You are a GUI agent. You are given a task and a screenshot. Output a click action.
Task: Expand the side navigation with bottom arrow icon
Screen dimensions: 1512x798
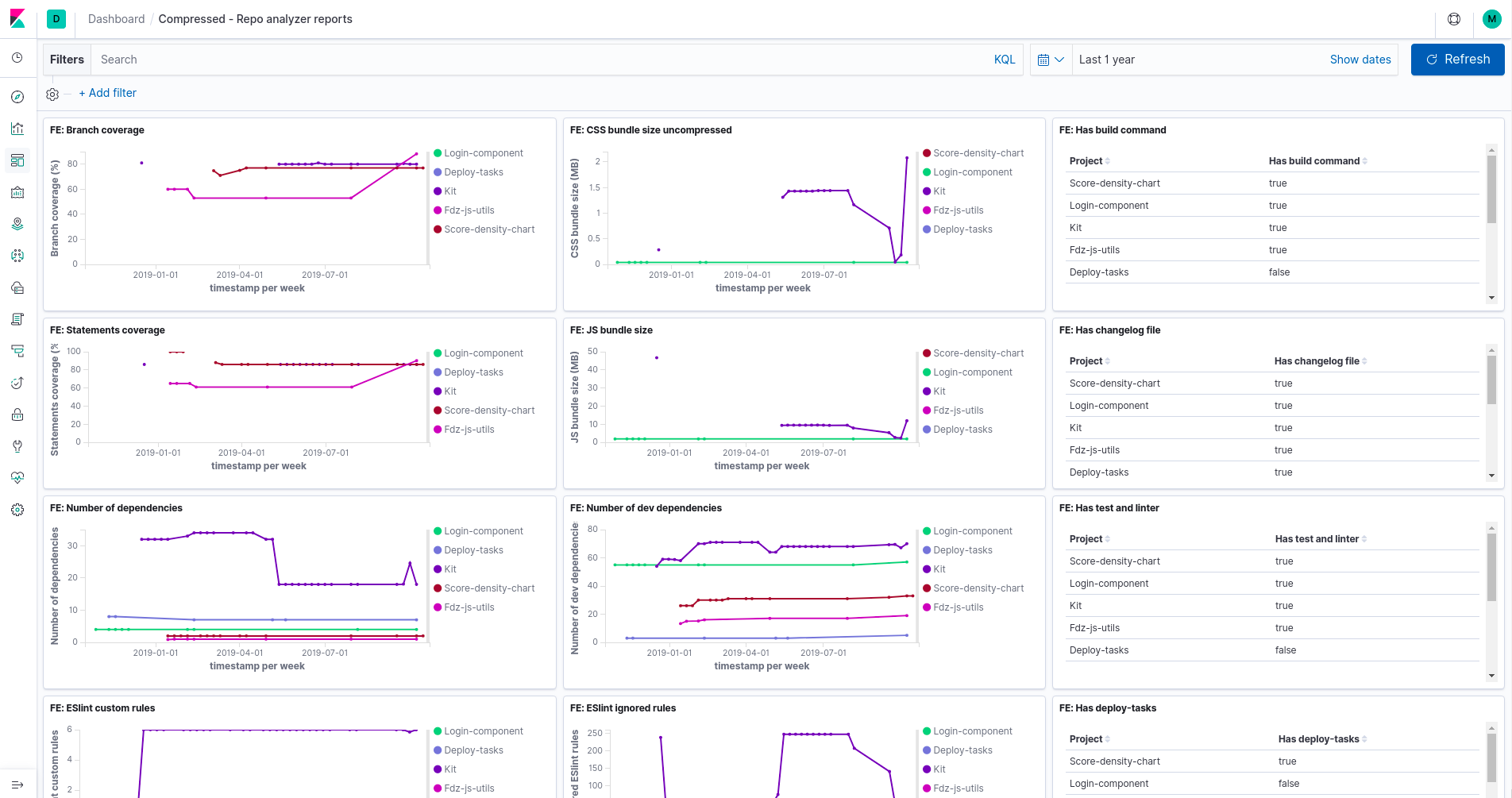[17, 785]
